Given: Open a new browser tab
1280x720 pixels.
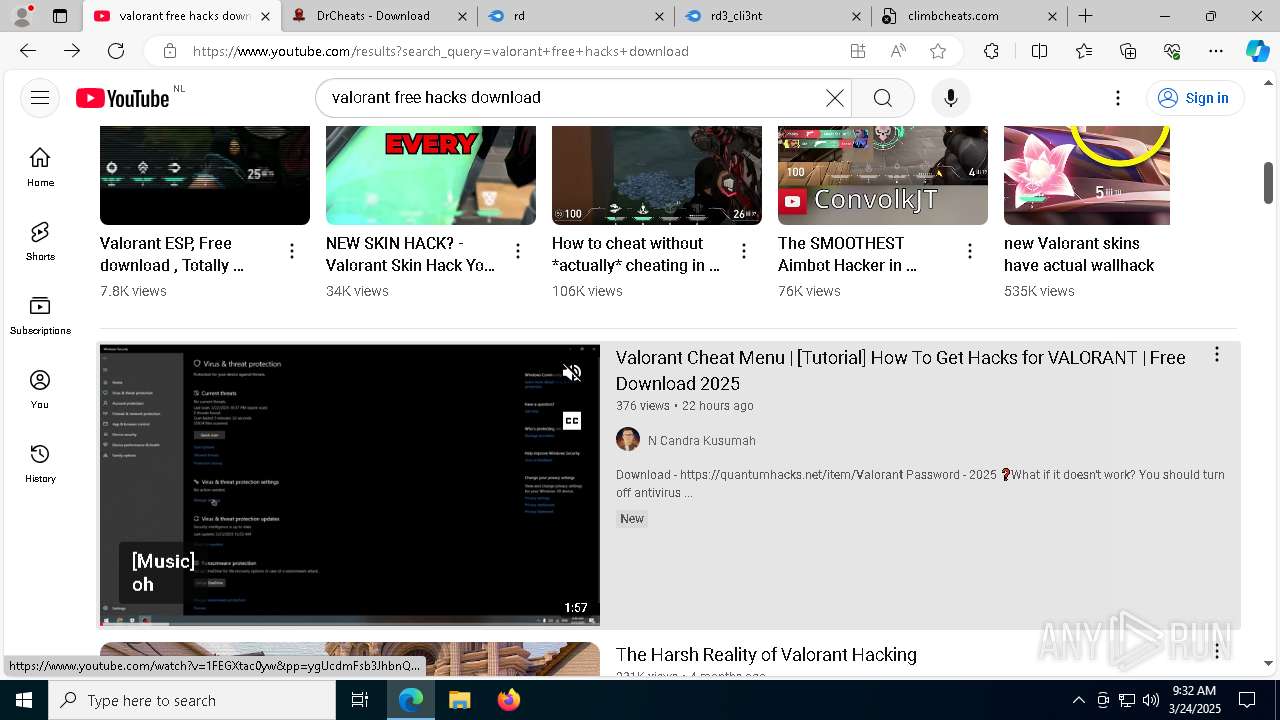Looking at the screenshot, I should 1085,16.
